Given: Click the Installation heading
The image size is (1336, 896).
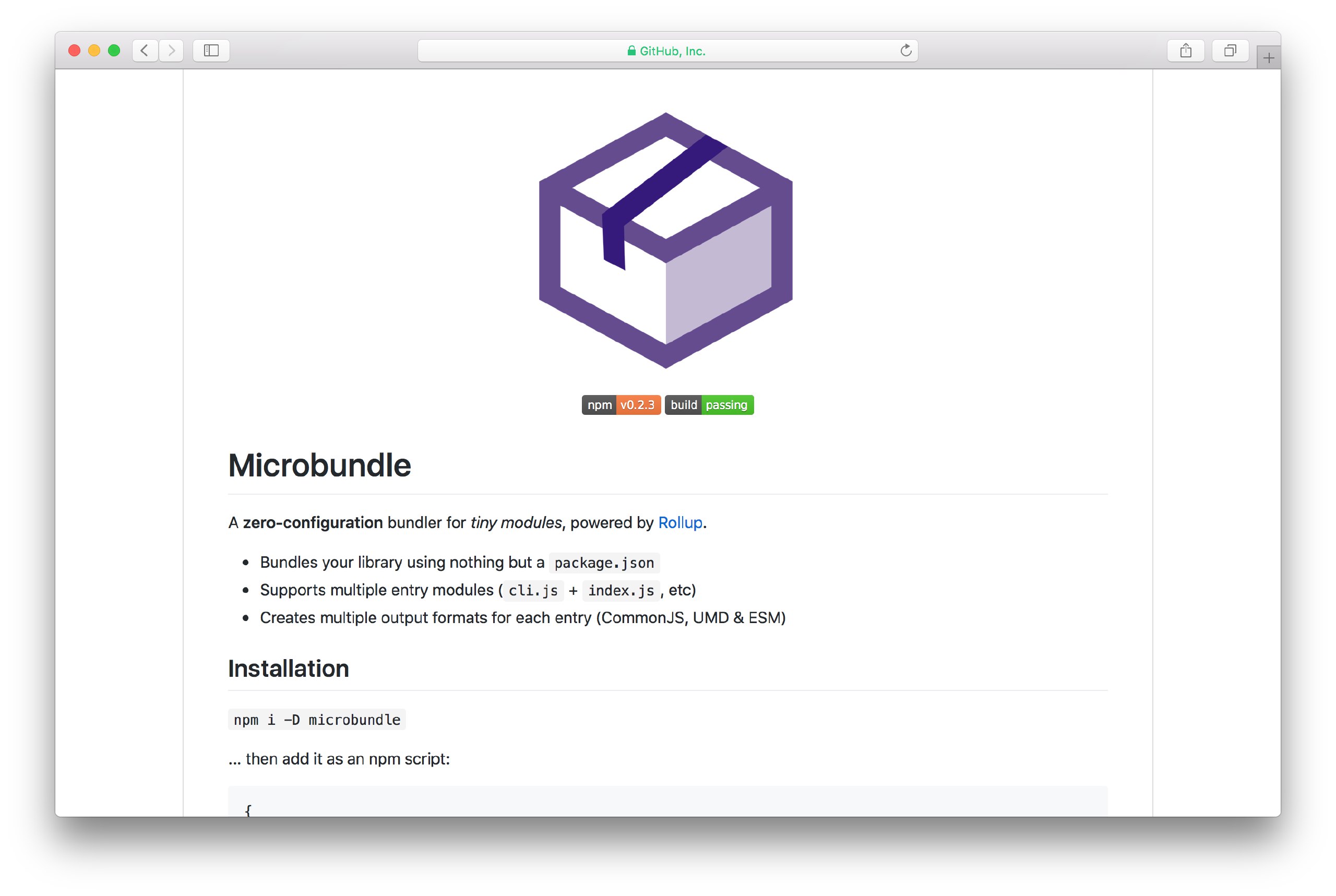Looking at the screenshot, I should (289, 668).
